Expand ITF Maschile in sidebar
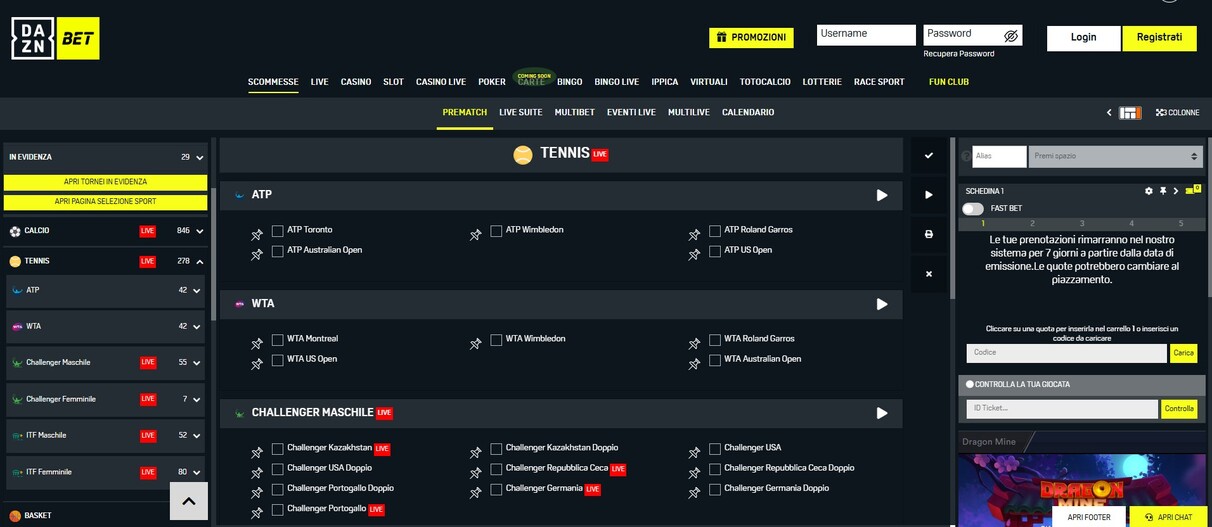This screenshot has width=1212, height=527. tap(105, 435)
